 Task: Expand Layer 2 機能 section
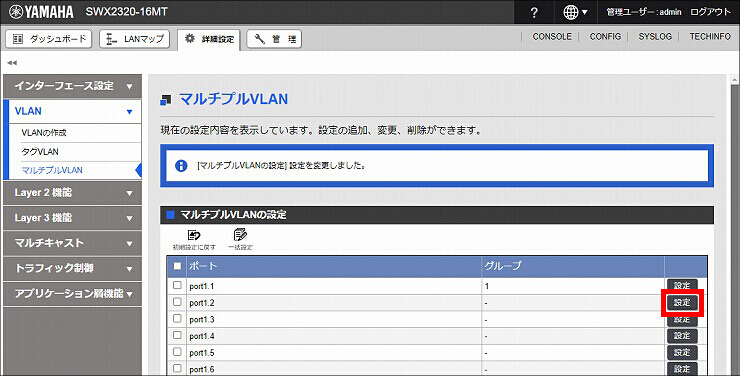tap(72, 193)
